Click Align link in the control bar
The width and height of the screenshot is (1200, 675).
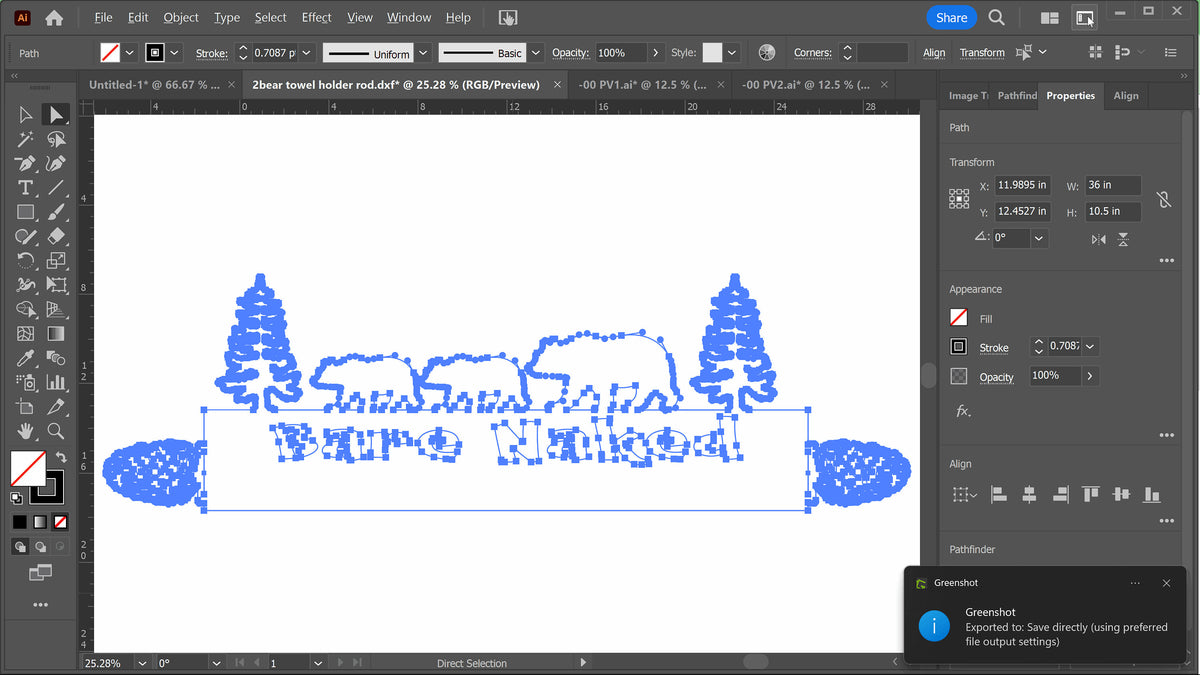click(934, 53)
